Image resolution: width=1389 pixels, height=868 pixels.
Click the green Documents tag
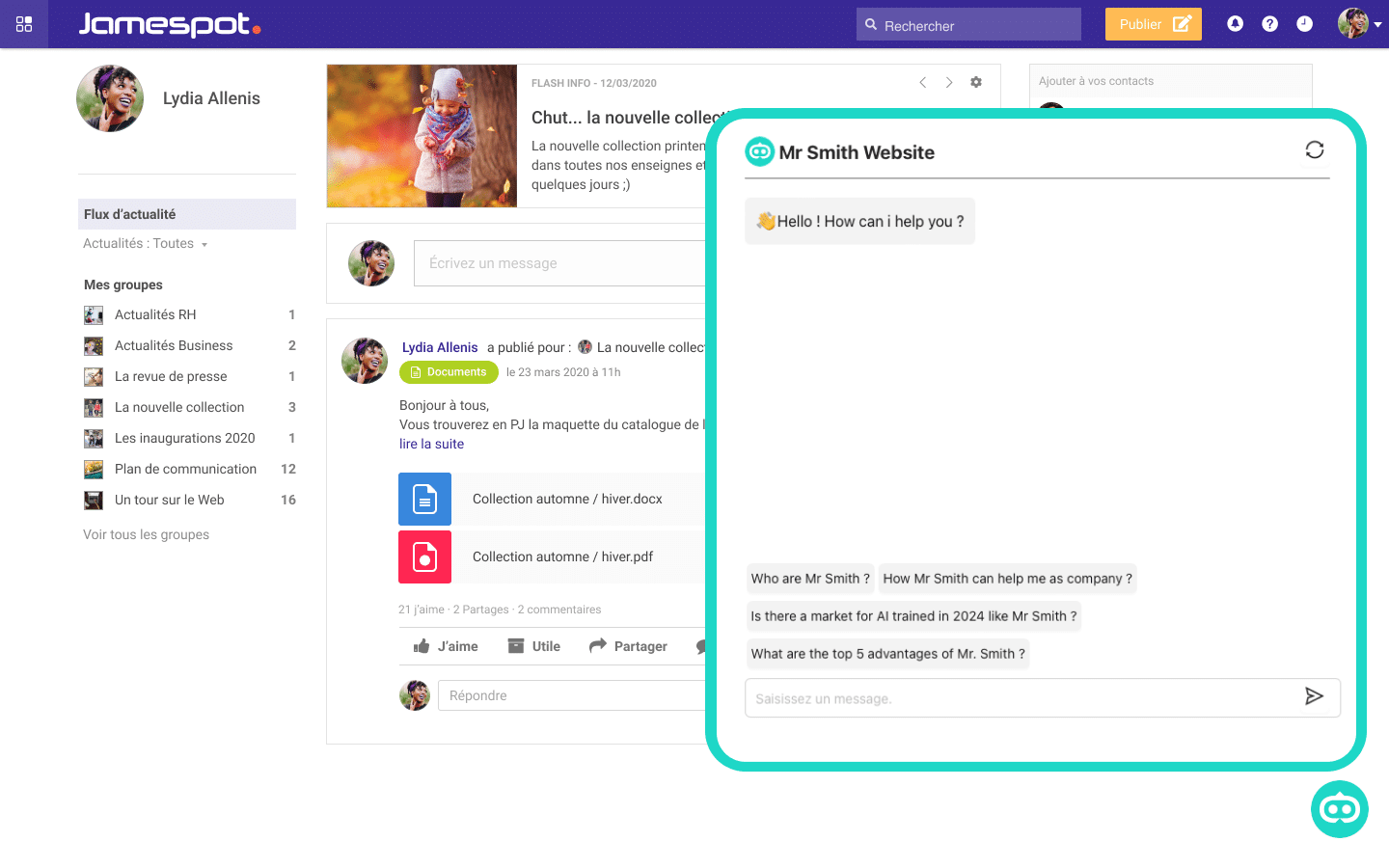[x=449, y=372]
